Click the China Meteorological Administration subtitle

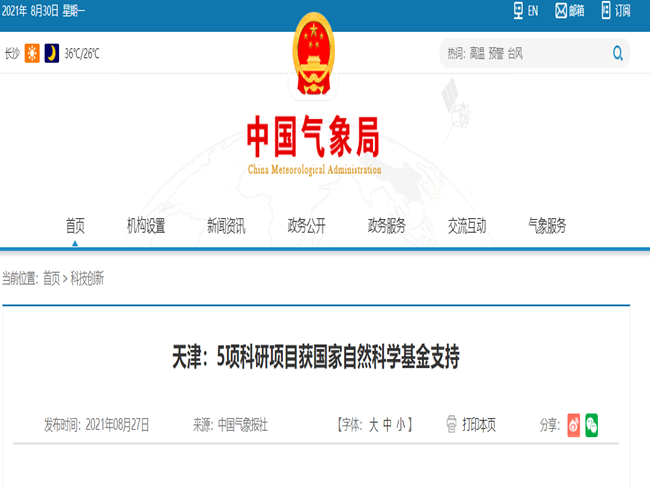coord(315,170)
